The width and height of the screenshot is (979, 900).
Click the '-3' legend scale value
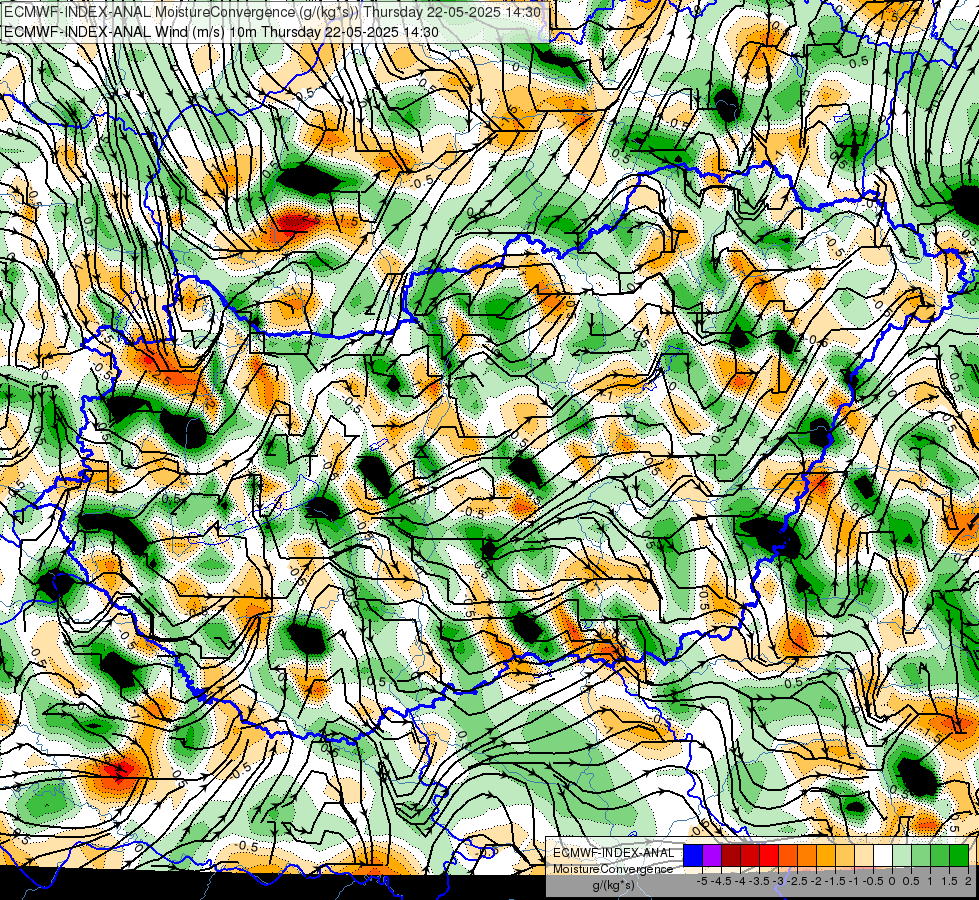[x=779, y=881]
